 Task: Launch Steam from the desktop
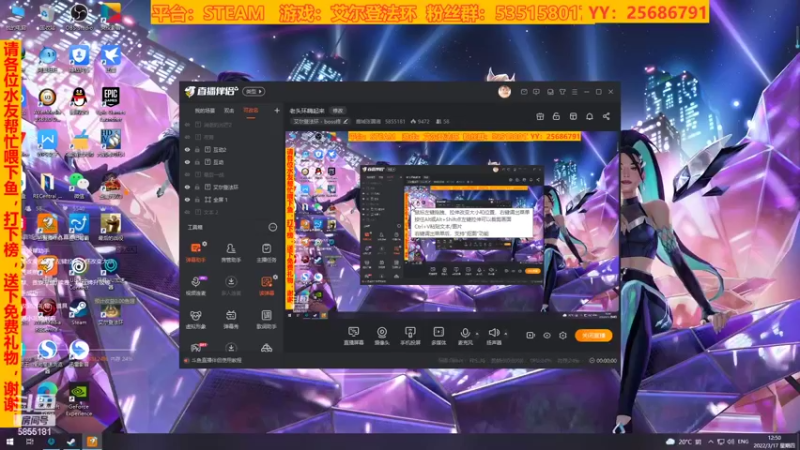click(x=78, y=311)
